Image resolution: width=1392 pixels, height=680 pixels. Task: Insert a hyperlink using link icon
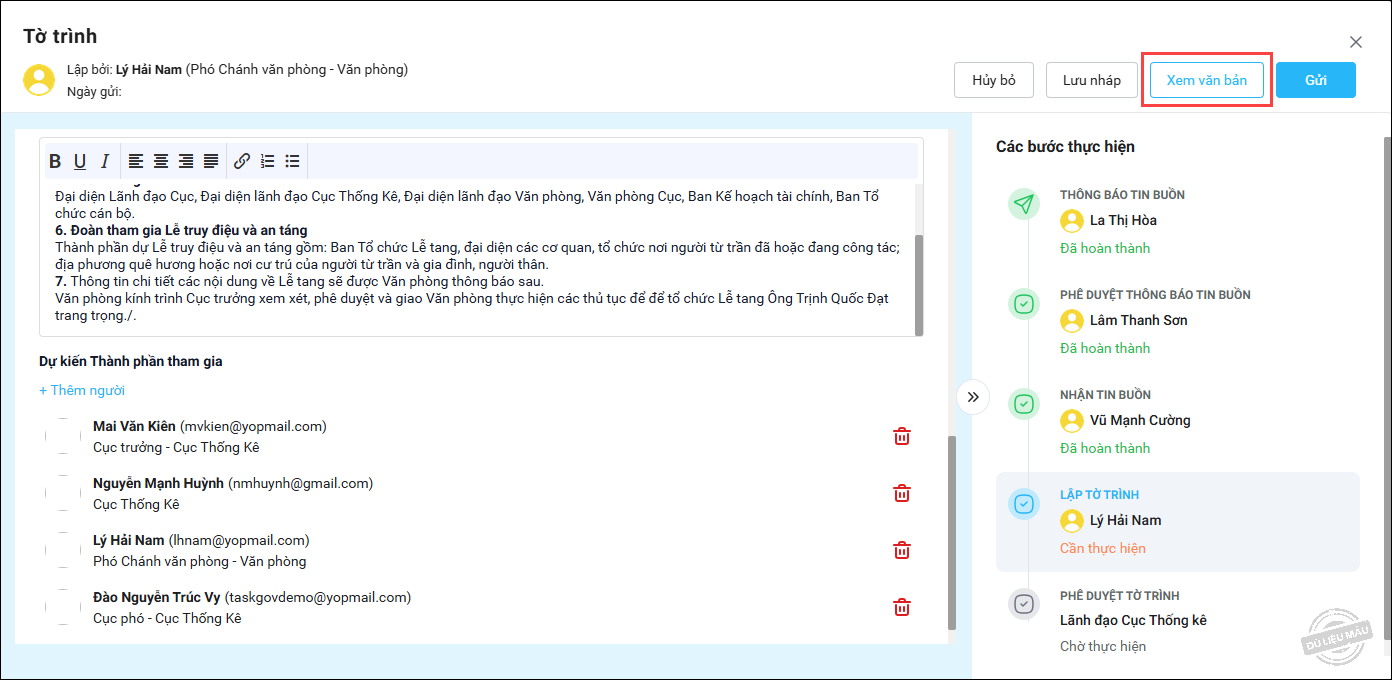click(242, 161)
